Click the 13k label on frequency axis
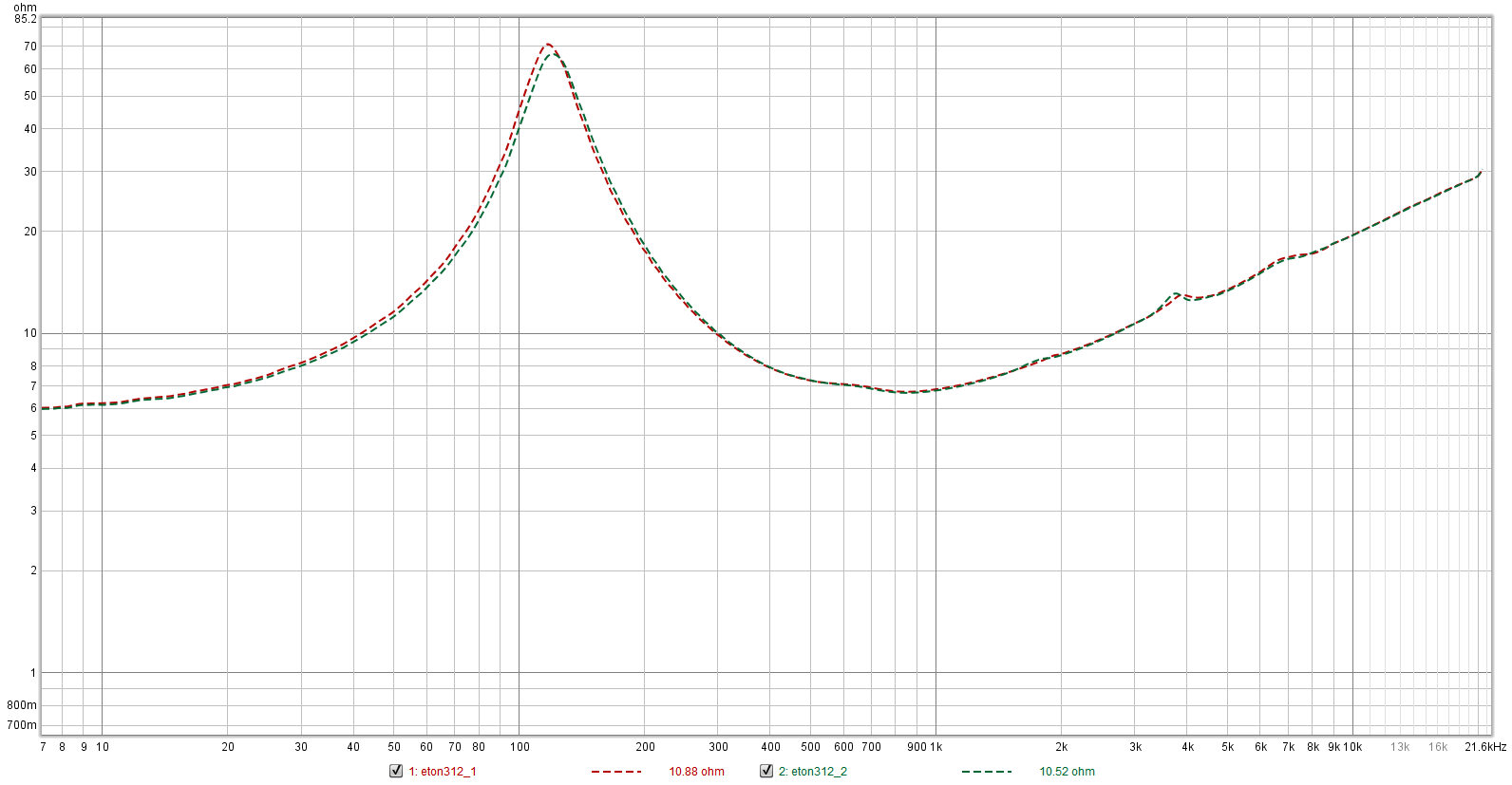 [x=1400, y=747]
